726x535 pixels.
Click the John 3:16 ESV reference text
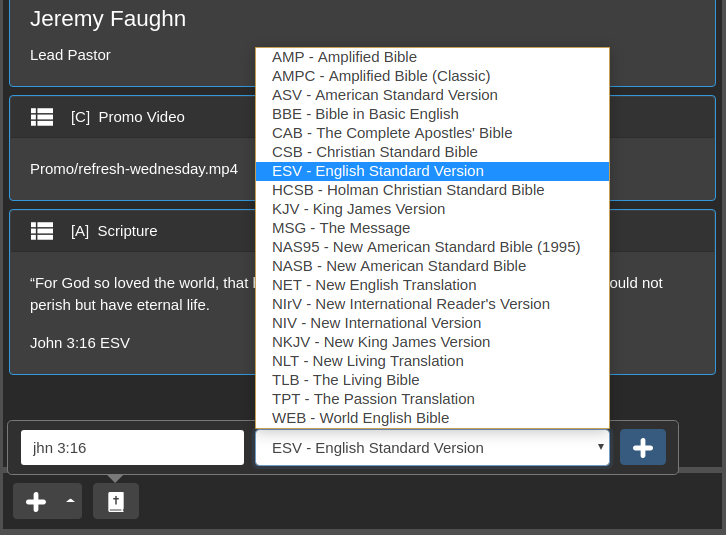[80, 343]
